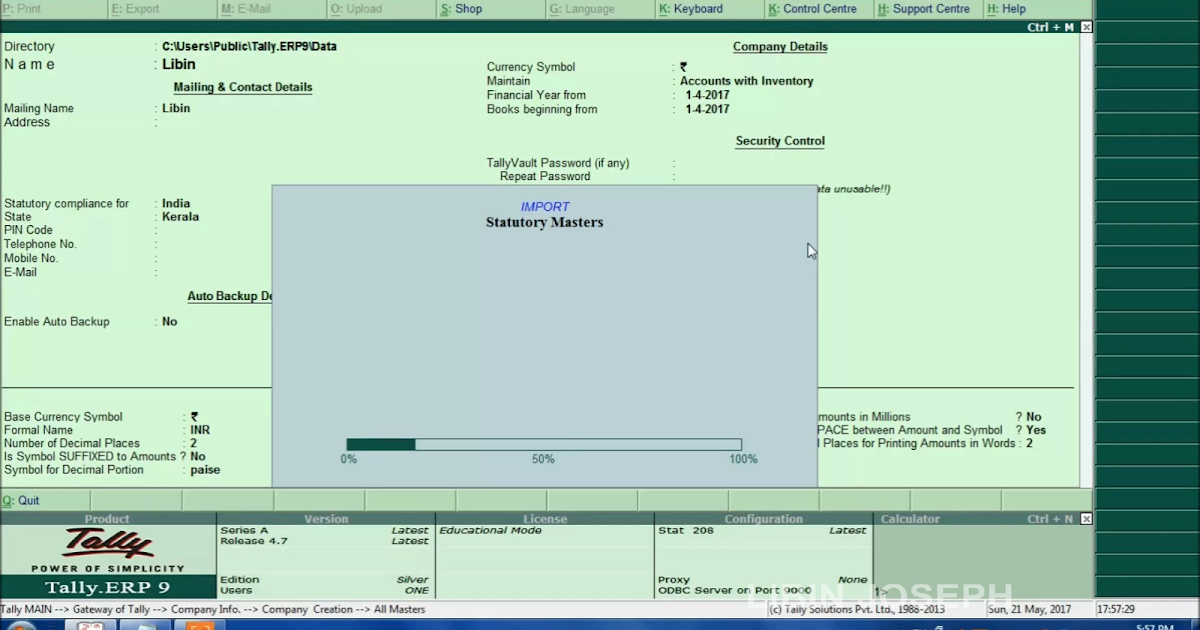Click the Statutory Masters import progress bar

(x=544, y=443)
